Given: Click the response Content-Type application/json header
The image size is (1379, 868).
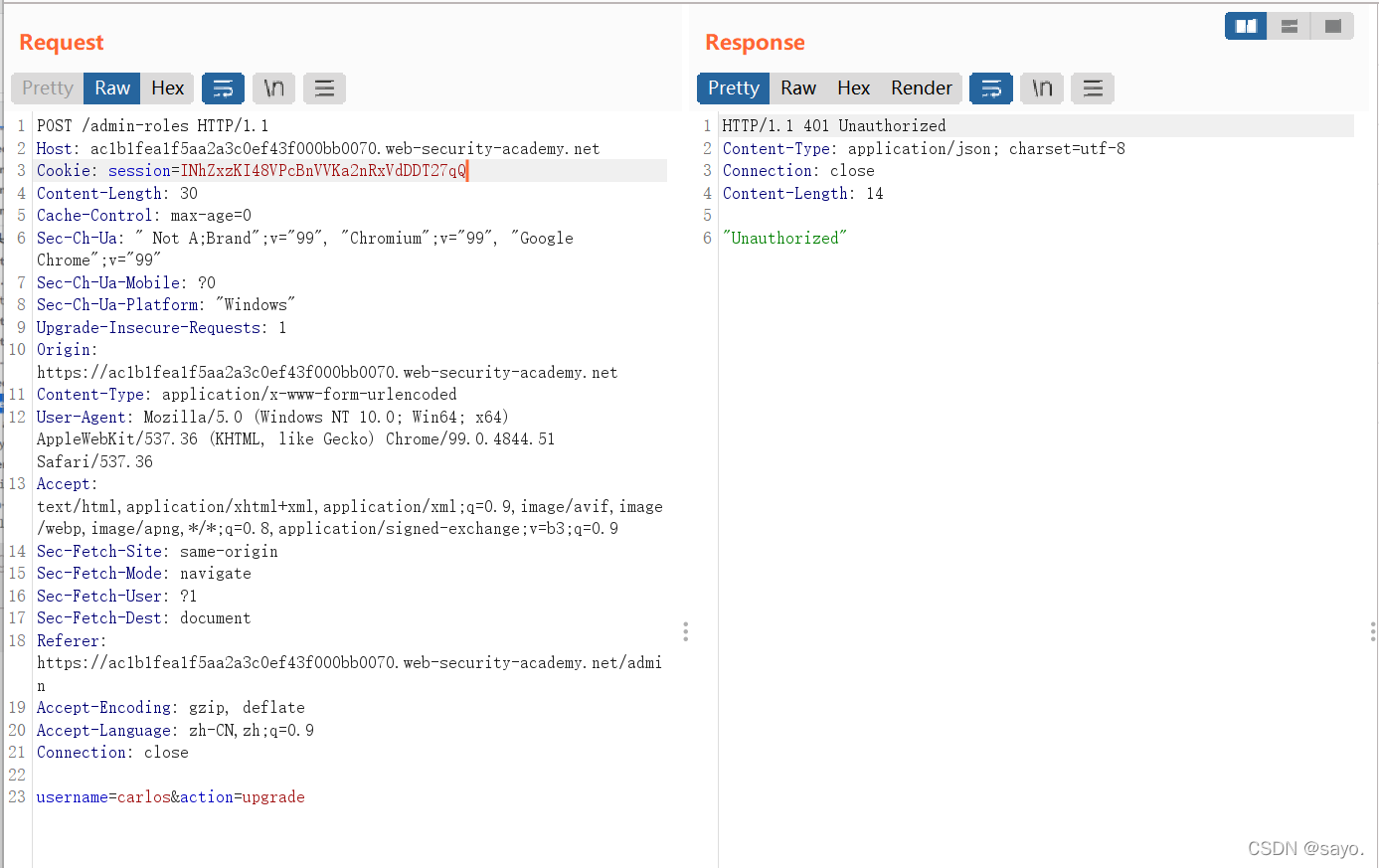Looking at the screenshot, I should coord(924,149).
